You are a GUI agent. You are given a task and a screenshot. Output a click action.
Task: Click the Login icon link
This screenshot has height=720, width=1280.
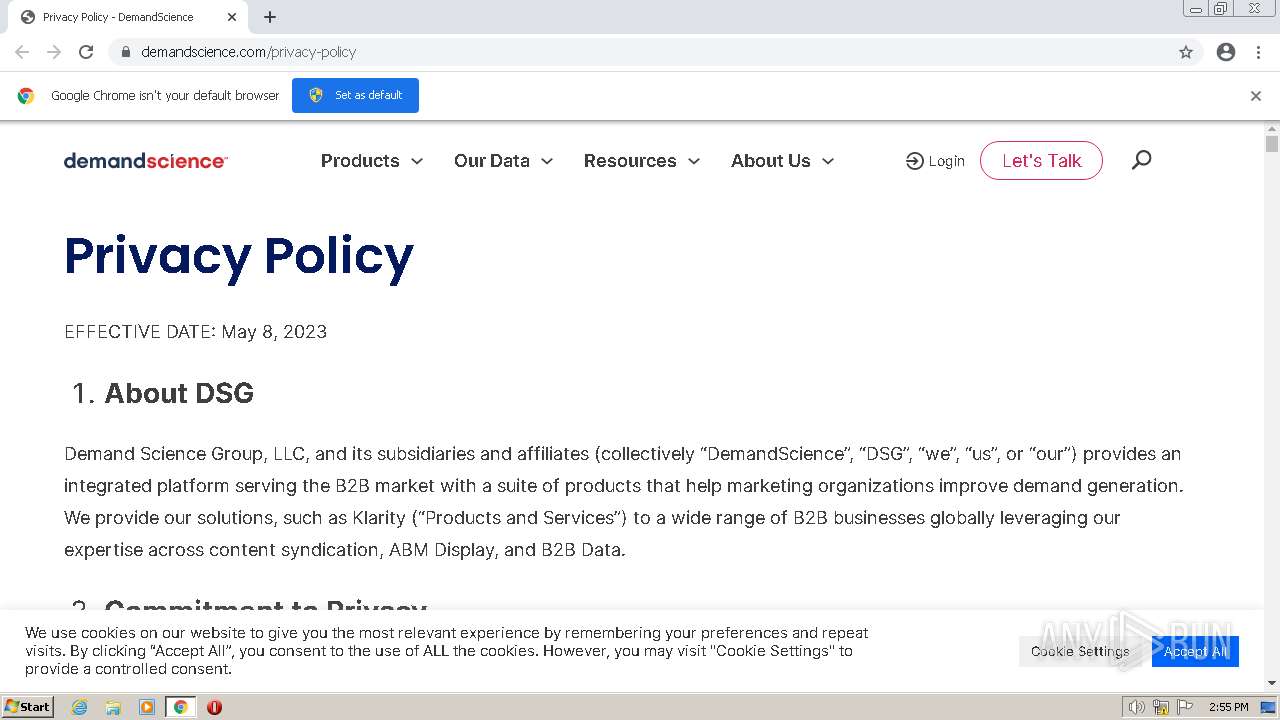coord(935,161)
